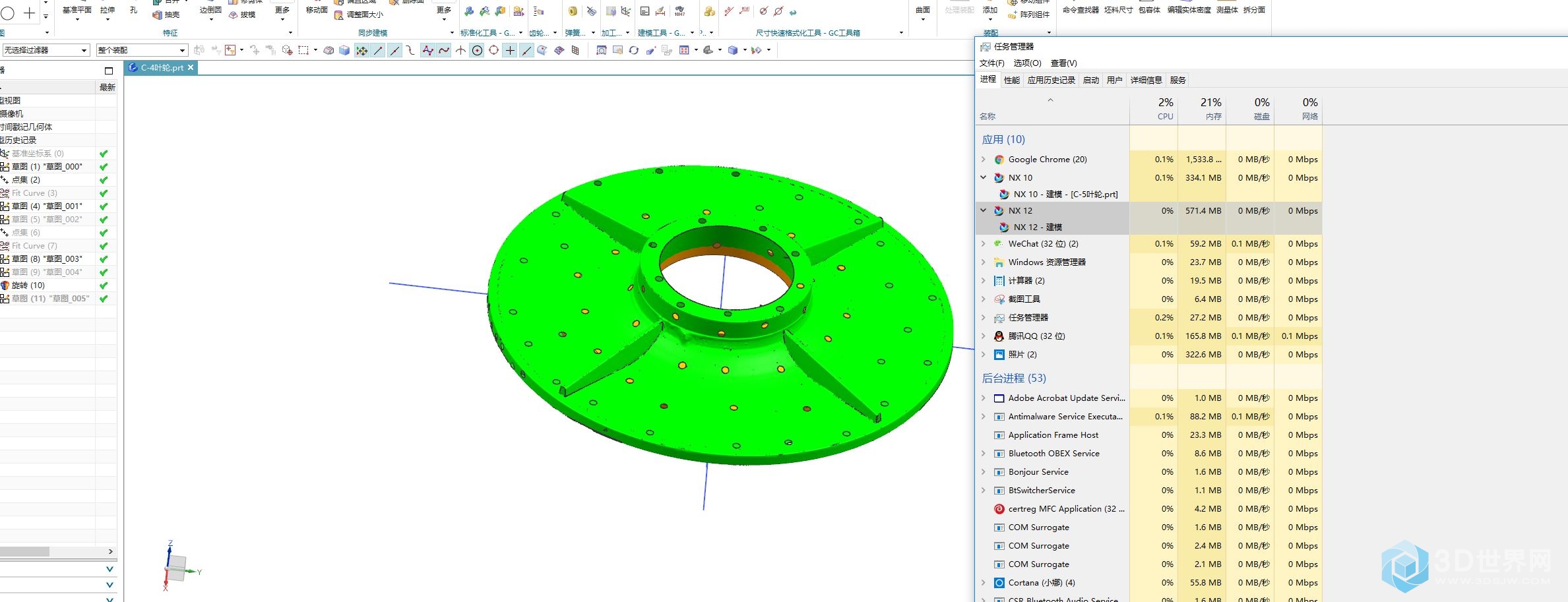Click the rotate view refresh icon
The height and width of the screenshot is (602, 1568).
[x=634, y=50]
